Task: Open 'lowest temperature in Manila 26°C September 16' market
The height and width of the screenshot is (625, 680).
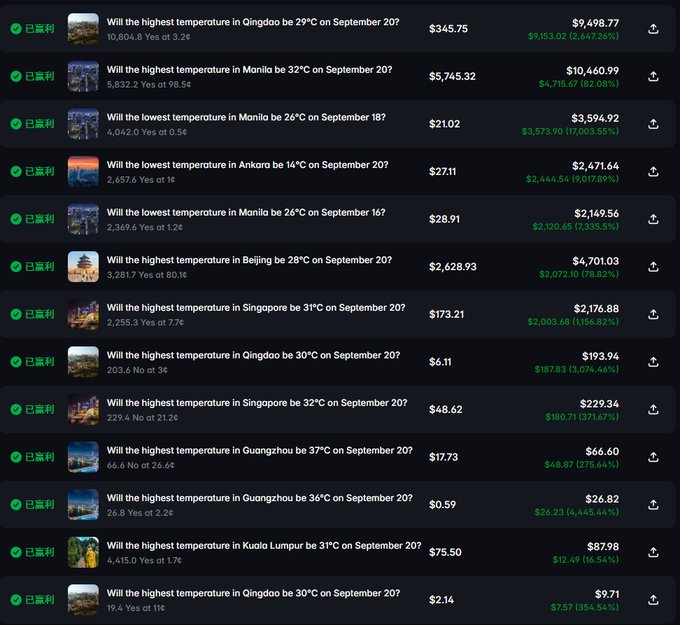Action: tap(246, 213)
